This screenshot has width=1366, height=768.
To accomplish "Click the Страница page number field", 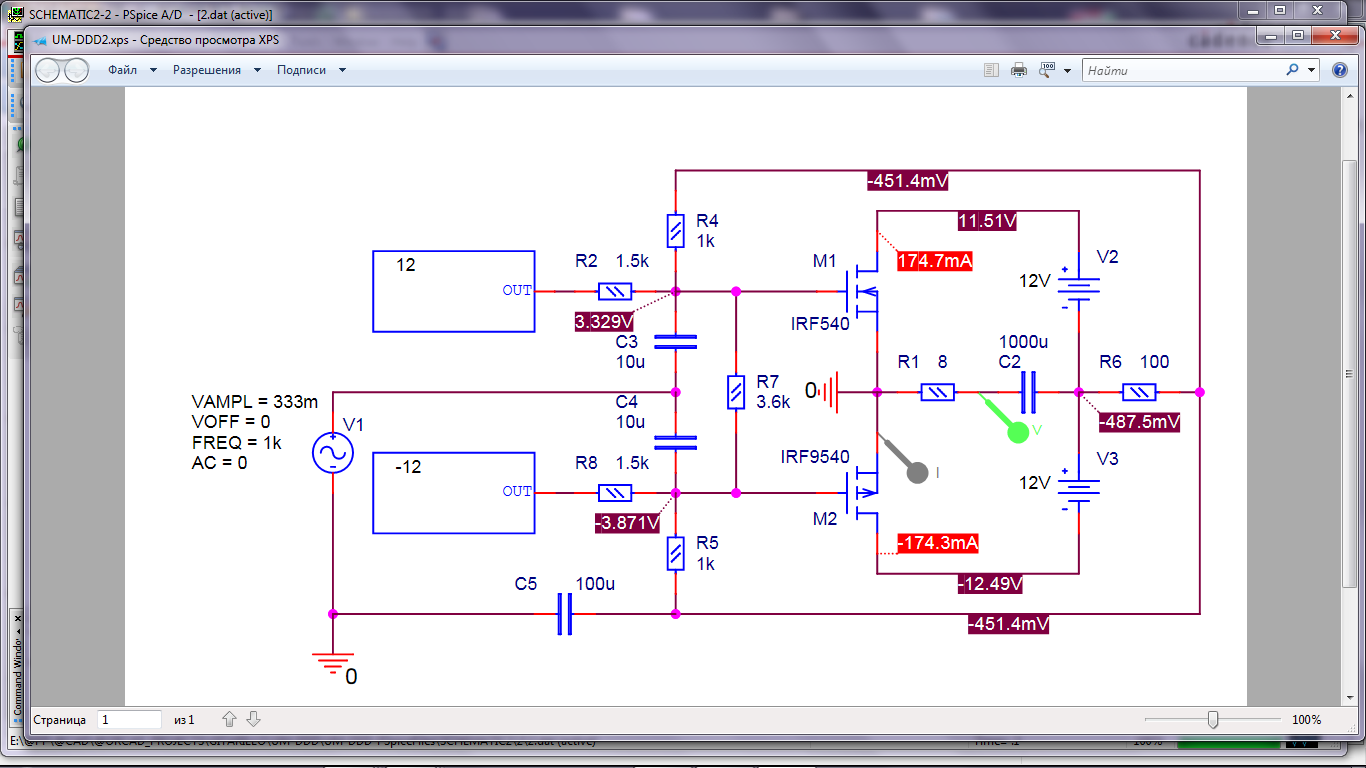I will point(129,719).
